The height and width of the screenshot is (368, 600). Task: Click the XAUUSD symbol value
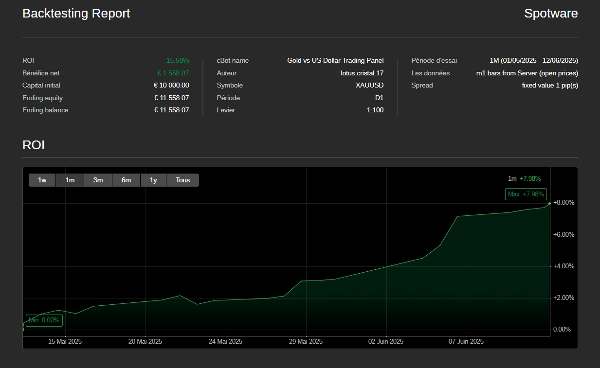(369, 85)
